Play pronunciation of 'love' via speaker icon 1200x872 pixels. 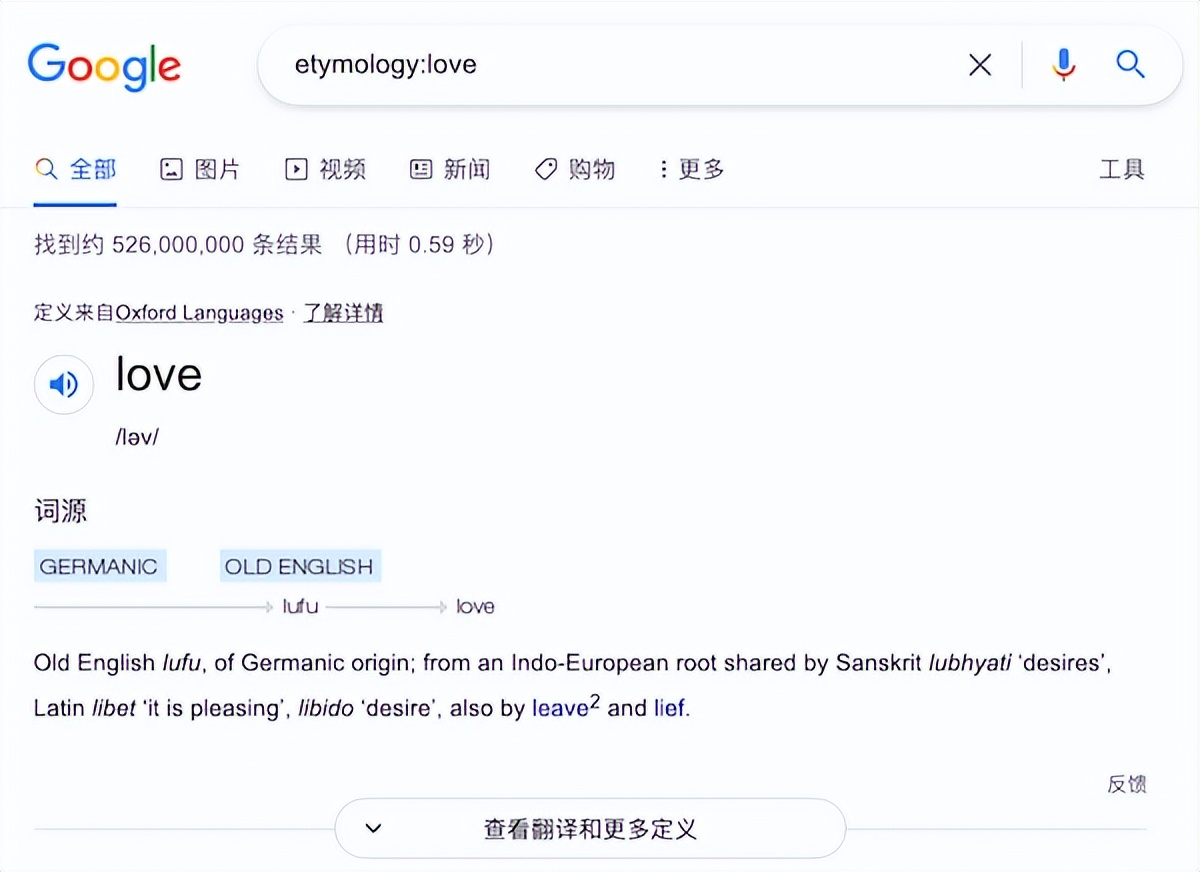[63, 384]
